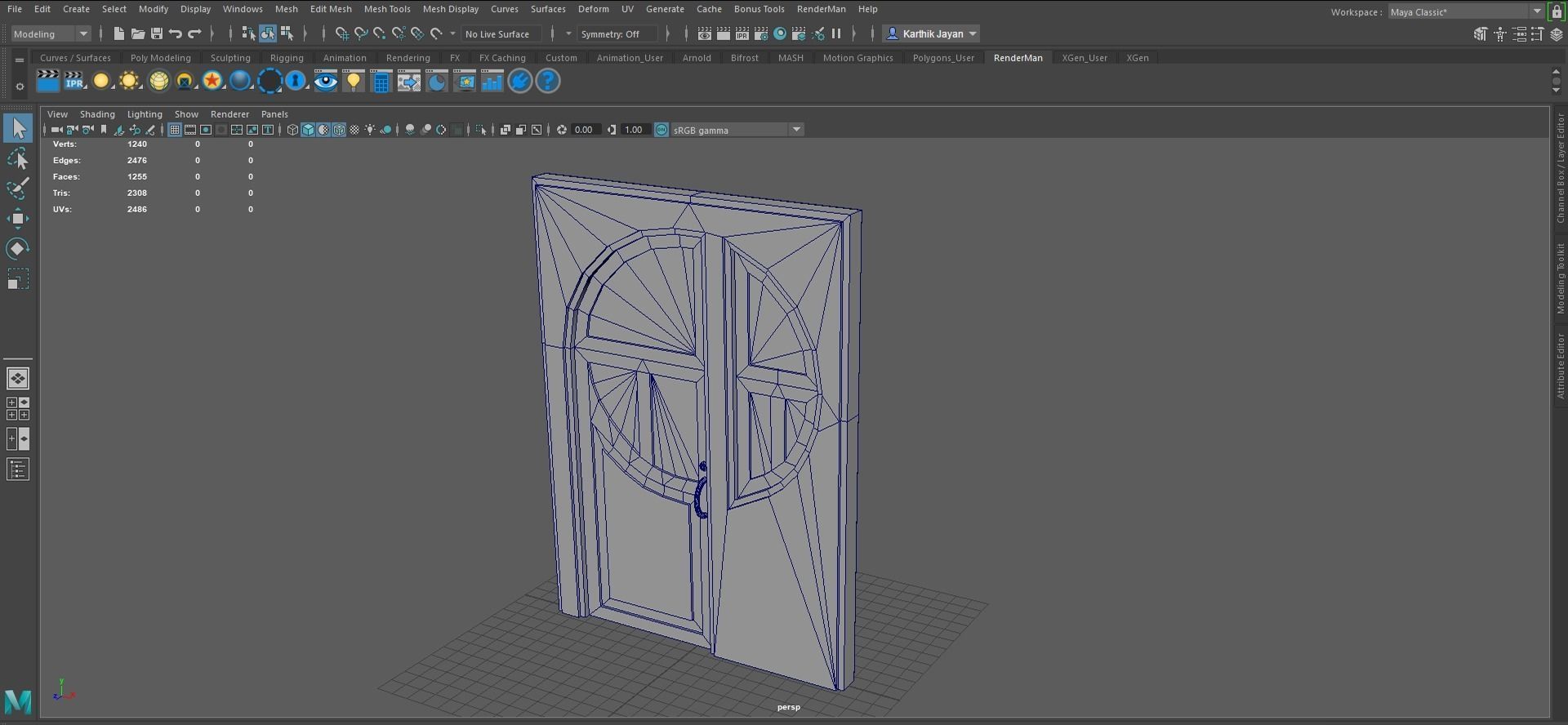Click the sun-shaped distant light shelf icon
The height and width of the screenshot is (725, 1568).
pyautogui.click(x=129, y=81)
